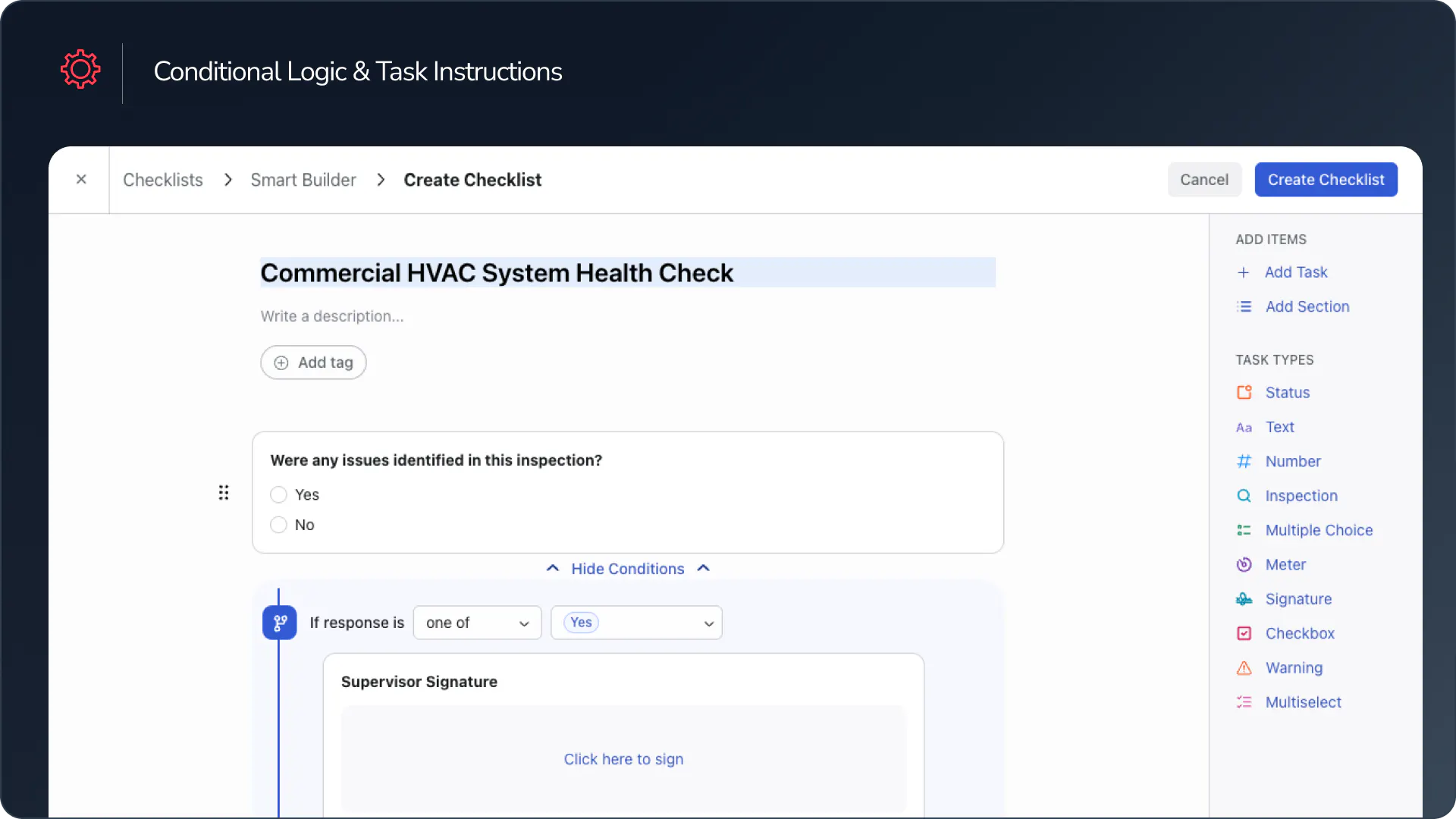Select the Inspection task type
The width and height of the screenshot is (1456, 819).
click(1301, 495)
